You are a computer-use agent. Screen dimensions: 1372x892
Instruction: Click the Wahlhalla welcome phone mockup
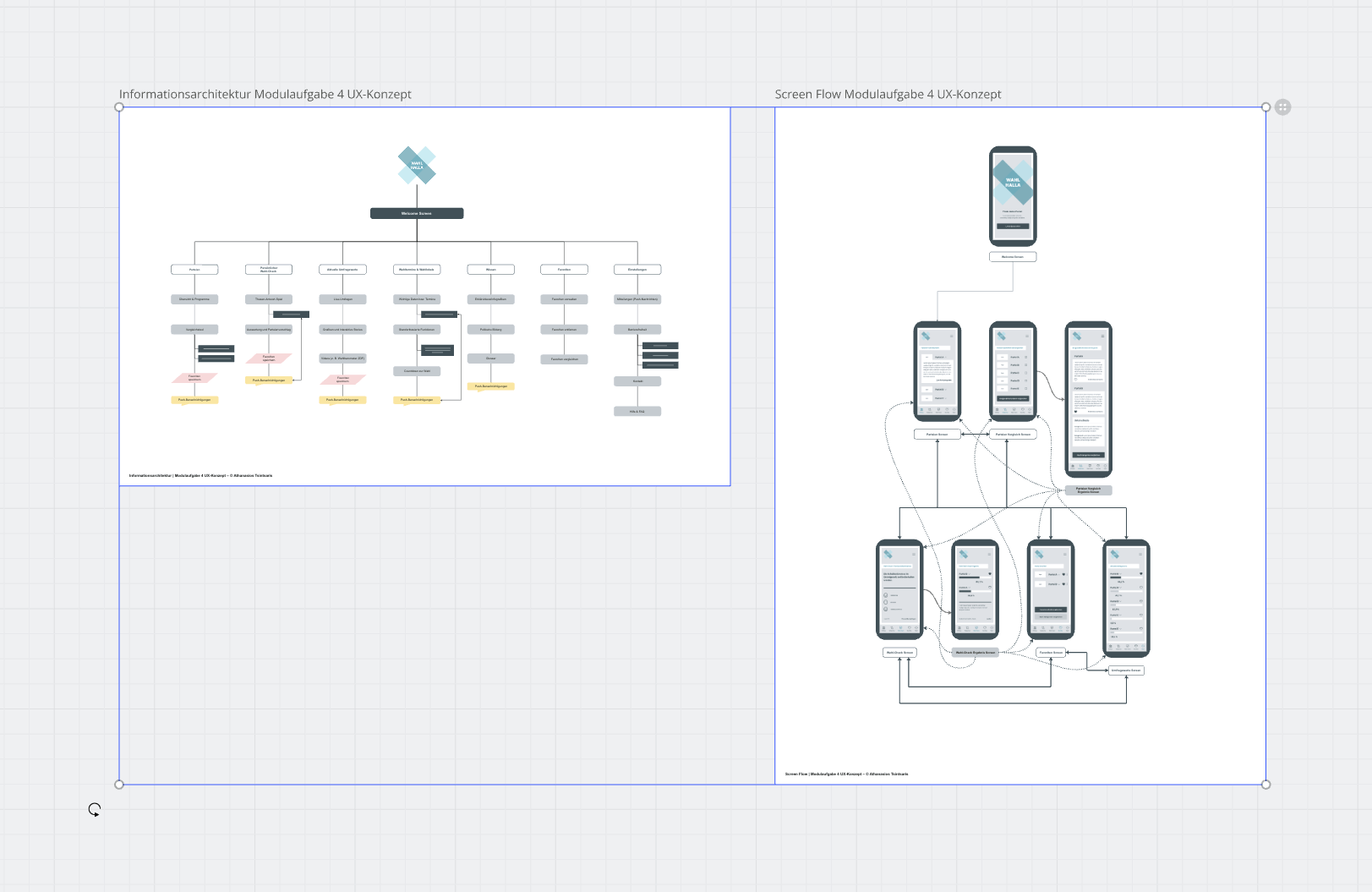coord(1013,196)
